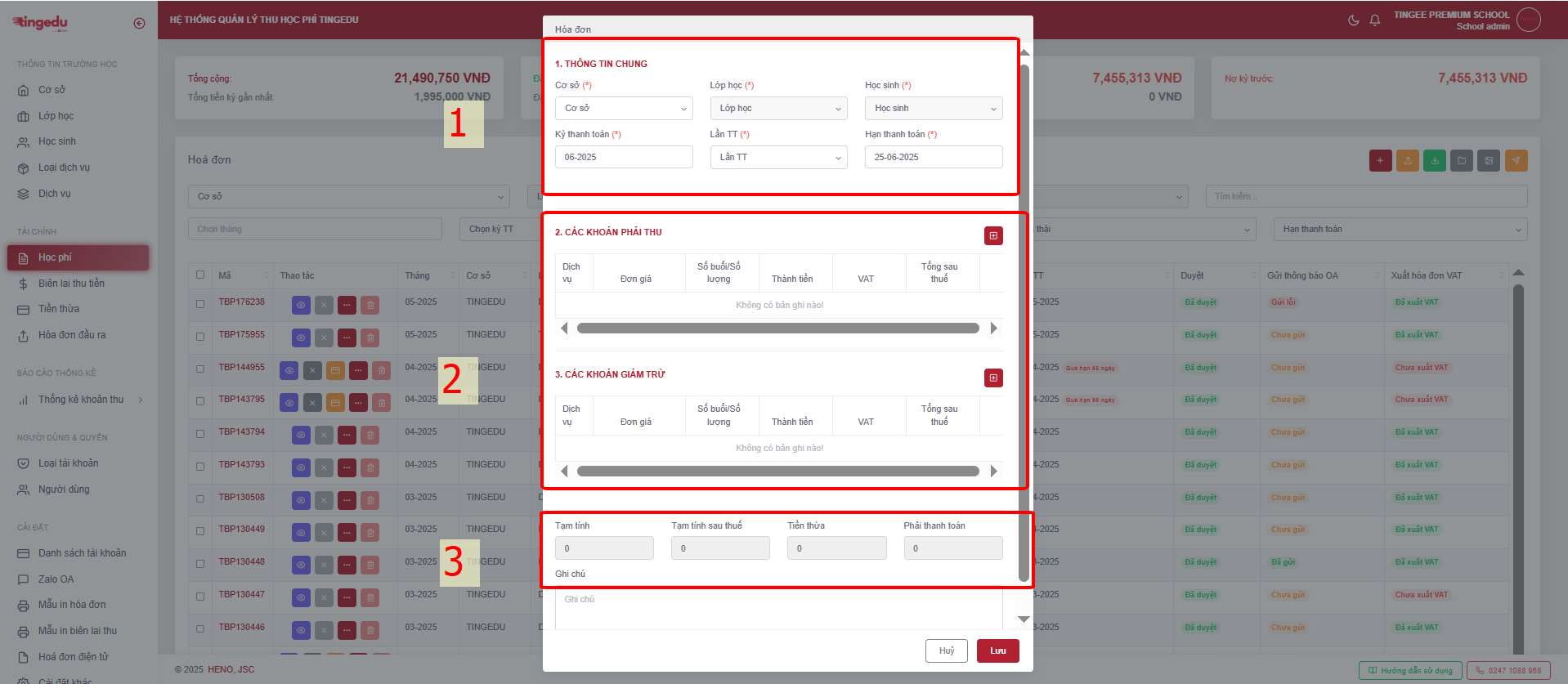The image size is (1568, 684).
Task: Open the Lần TT dropdown
Action: click(x=778, y=158)
